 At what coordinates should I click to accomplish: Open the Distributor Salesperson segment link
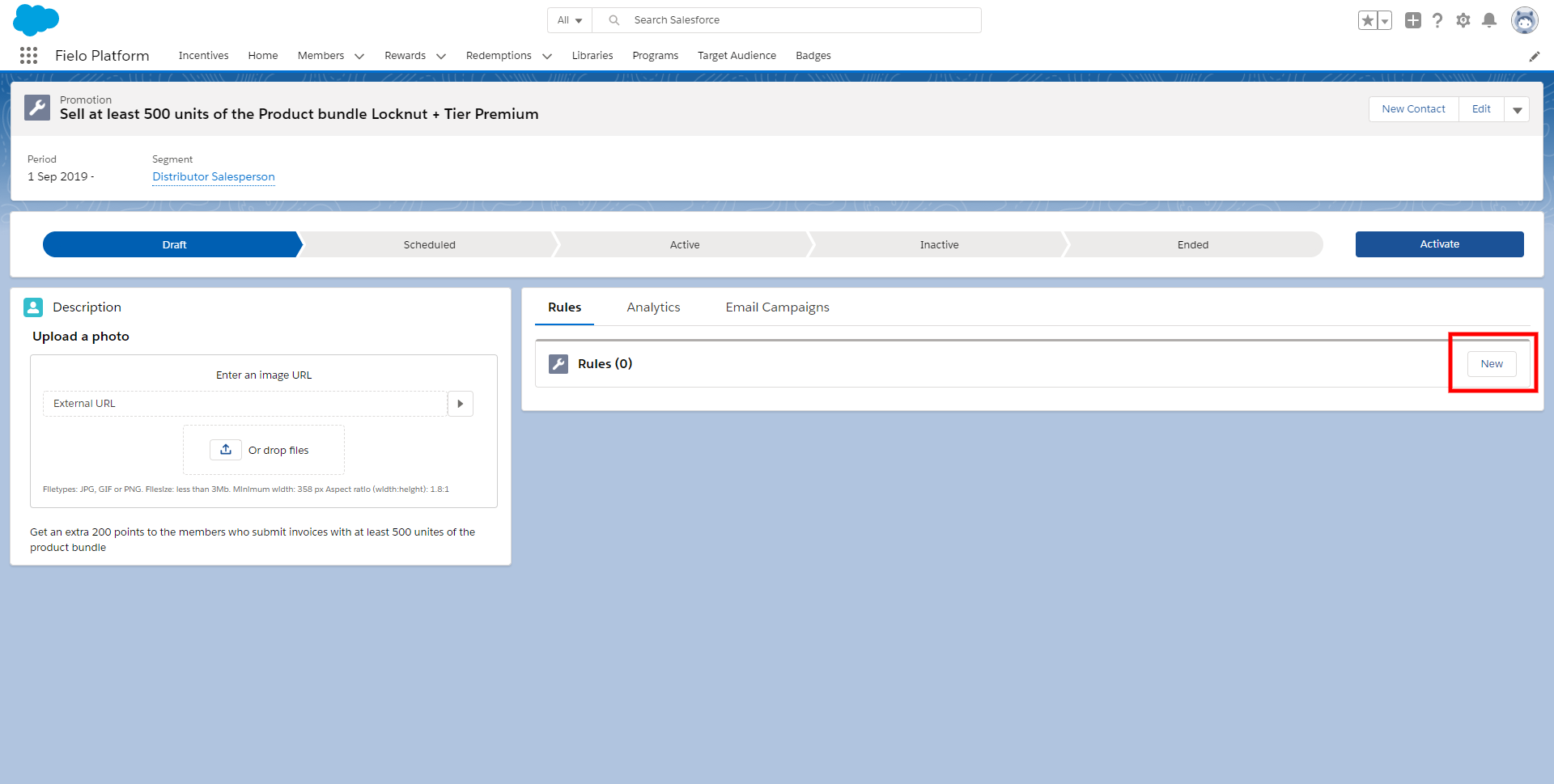pyautogui.click(x=214, y=176)
